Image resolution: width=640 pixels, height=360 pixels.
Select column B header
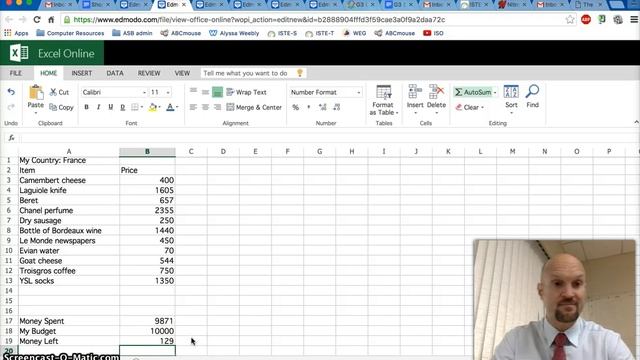147,151
